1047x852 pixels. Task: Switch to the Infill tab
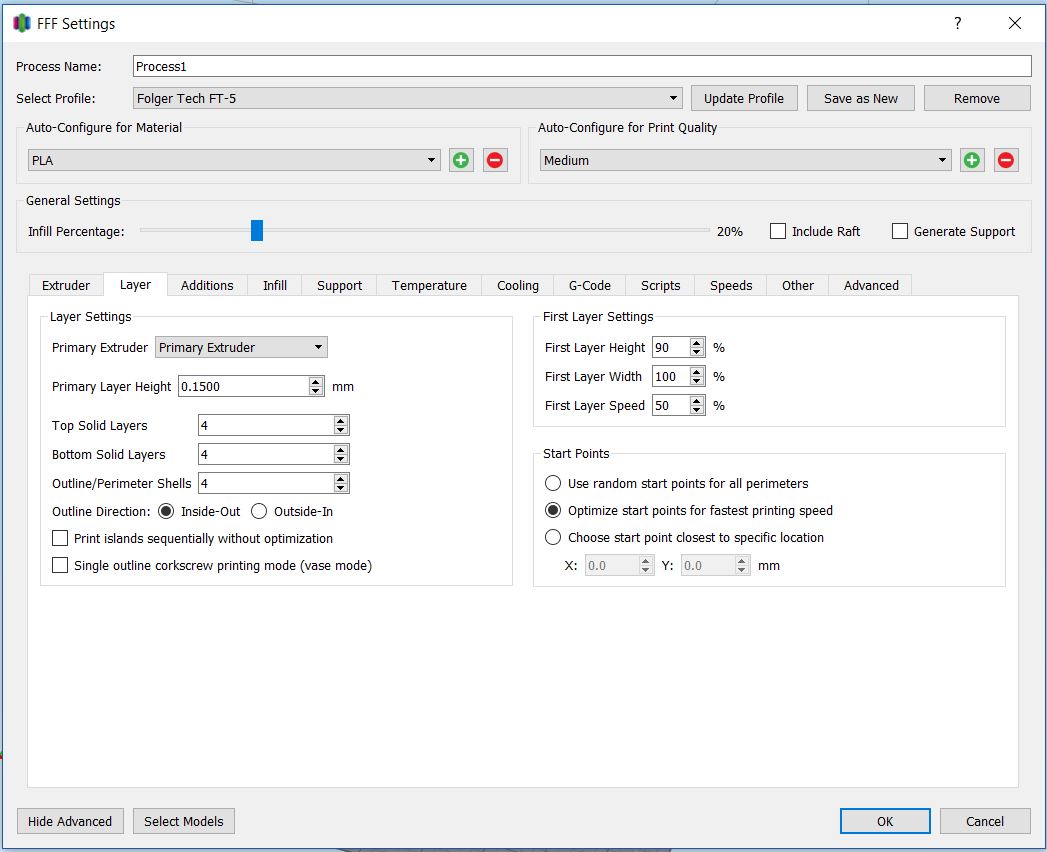tap(275, 285)
